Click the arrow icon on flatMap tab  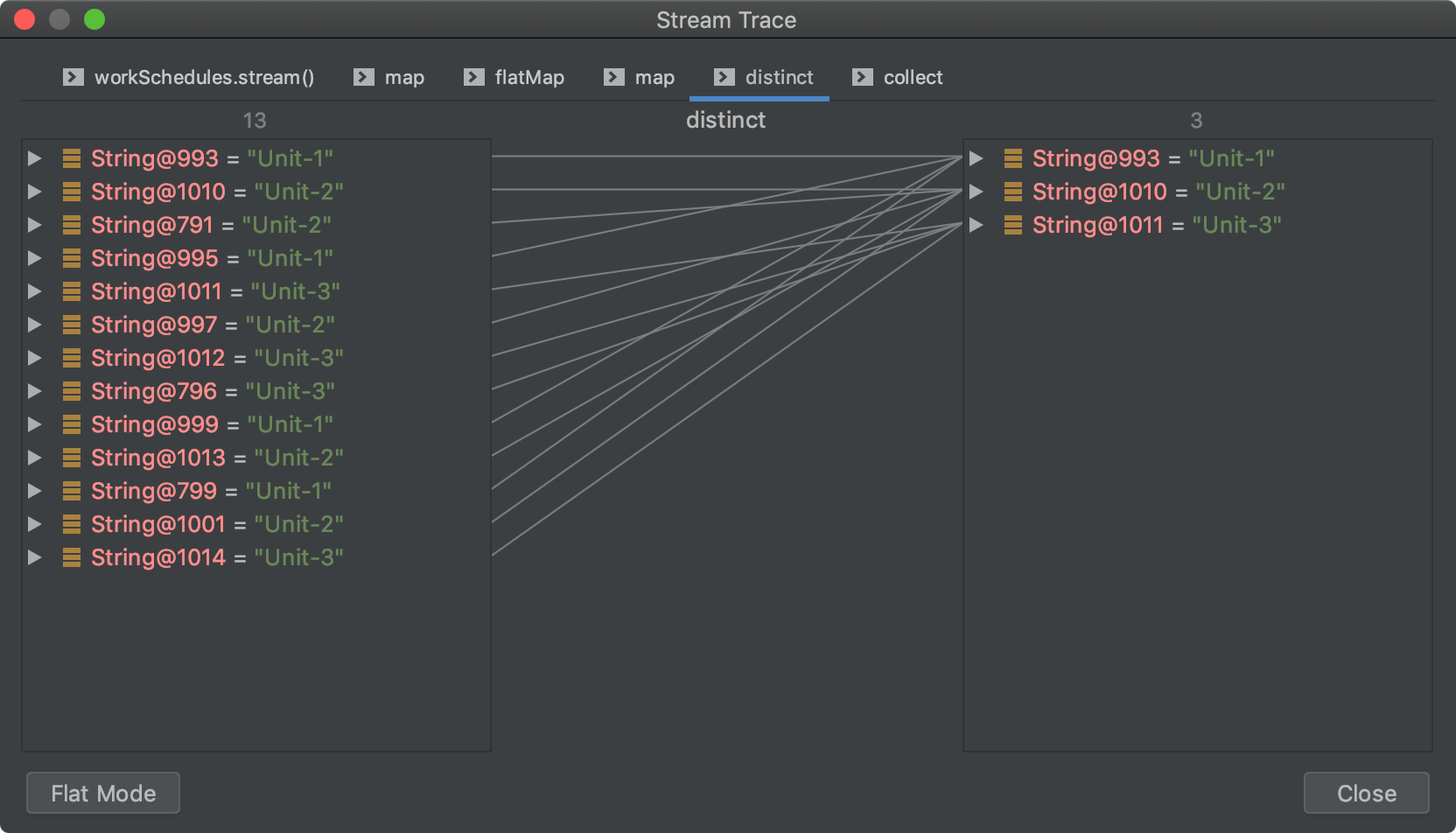pos(474,77)
